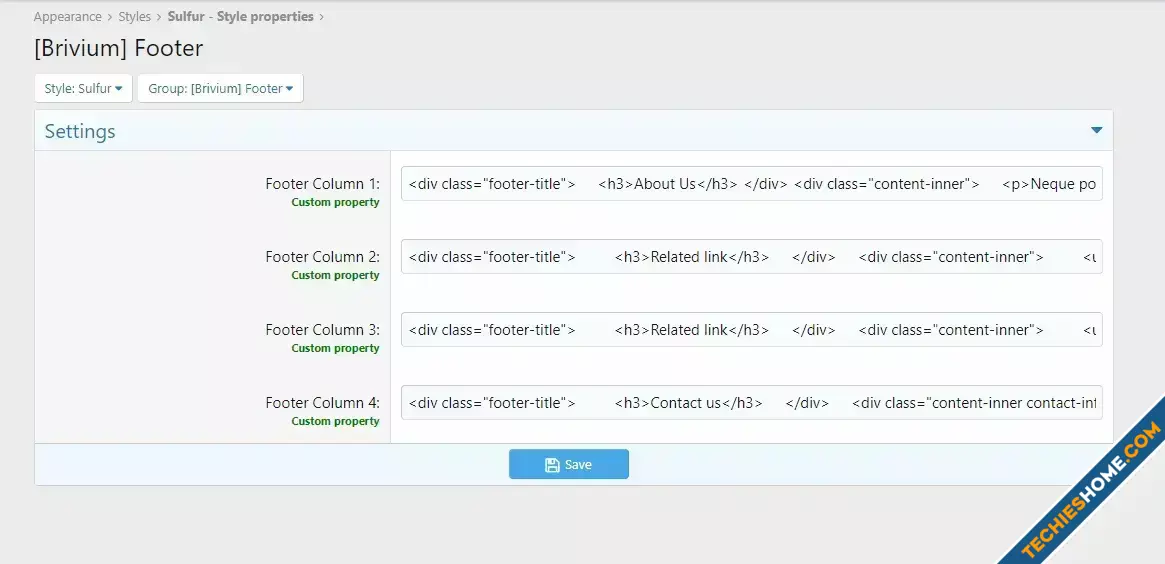This screenshot has height=564, width=1165.
Task: Open Sulfur - Style properties breadcrumb
Action: click(240, 17)
